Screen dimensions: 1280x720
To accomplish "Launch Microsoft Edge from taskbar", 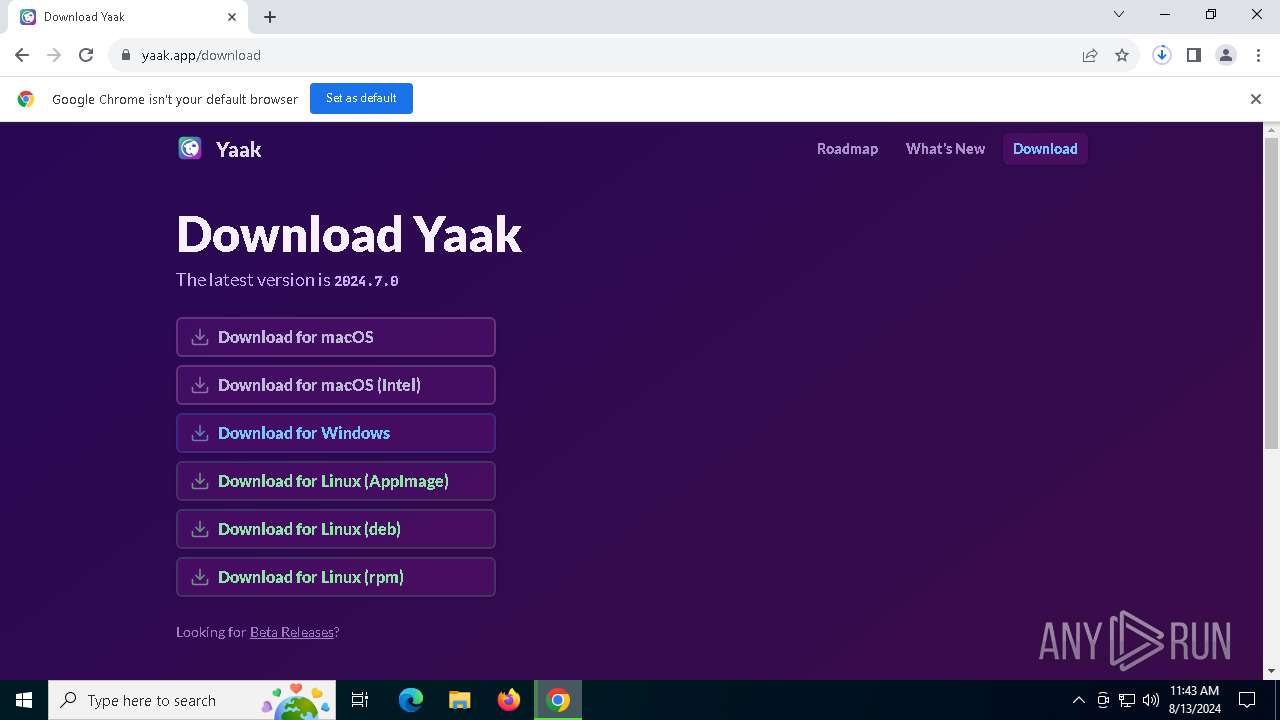I will pos(411,700).
